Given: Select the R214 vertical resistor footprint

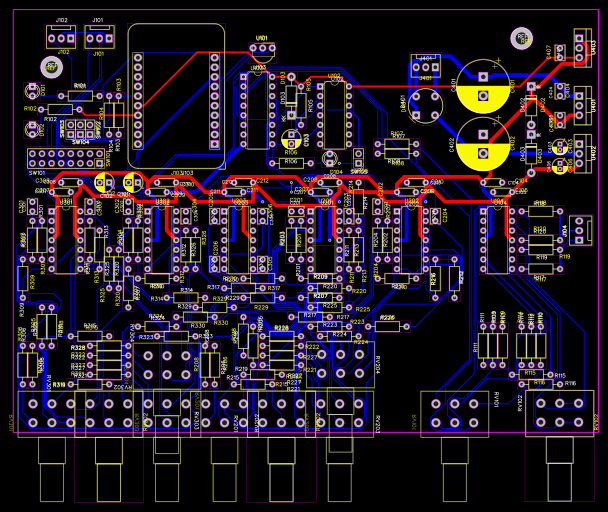Looking at the screenshot, I should [x=359, y=202].
